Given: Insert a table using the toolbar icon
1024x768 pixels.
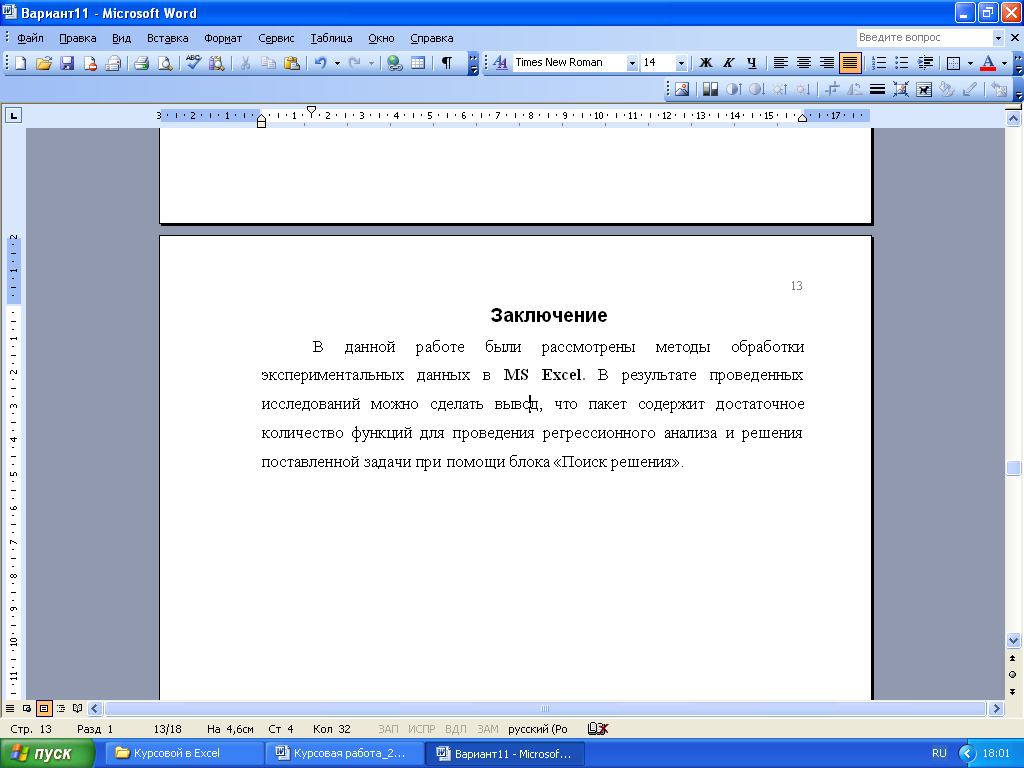Looking at the screenshot, I should [417, 63].
